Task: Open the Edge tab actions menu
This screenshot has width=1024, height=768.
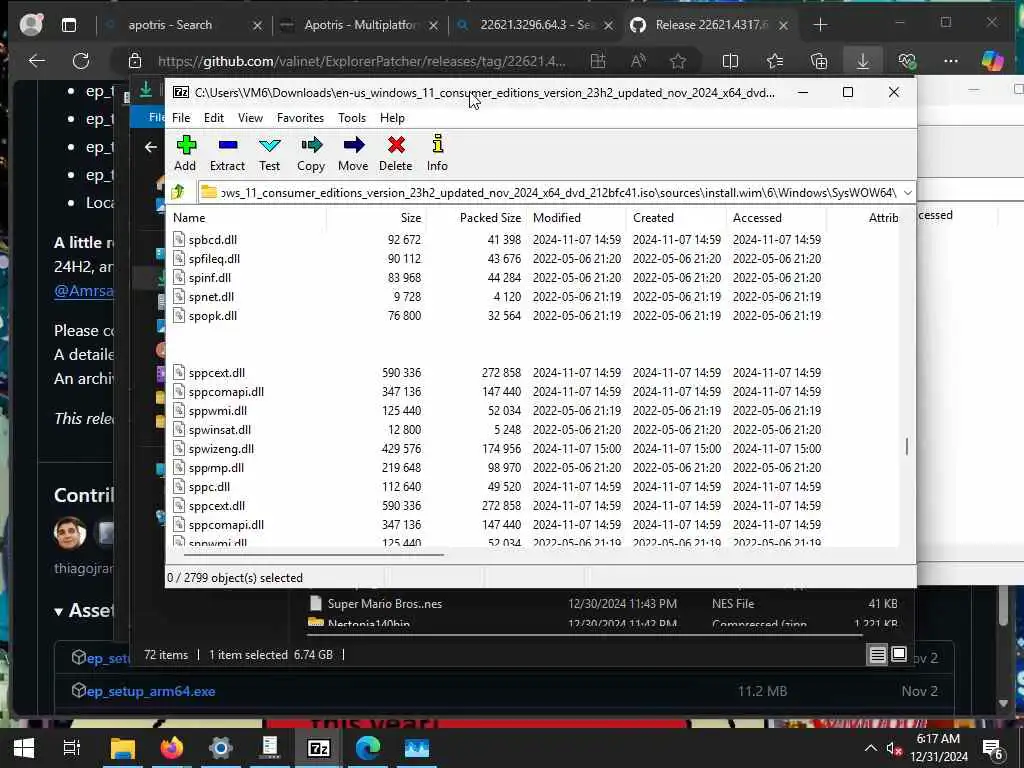Action: click(69, 25)
